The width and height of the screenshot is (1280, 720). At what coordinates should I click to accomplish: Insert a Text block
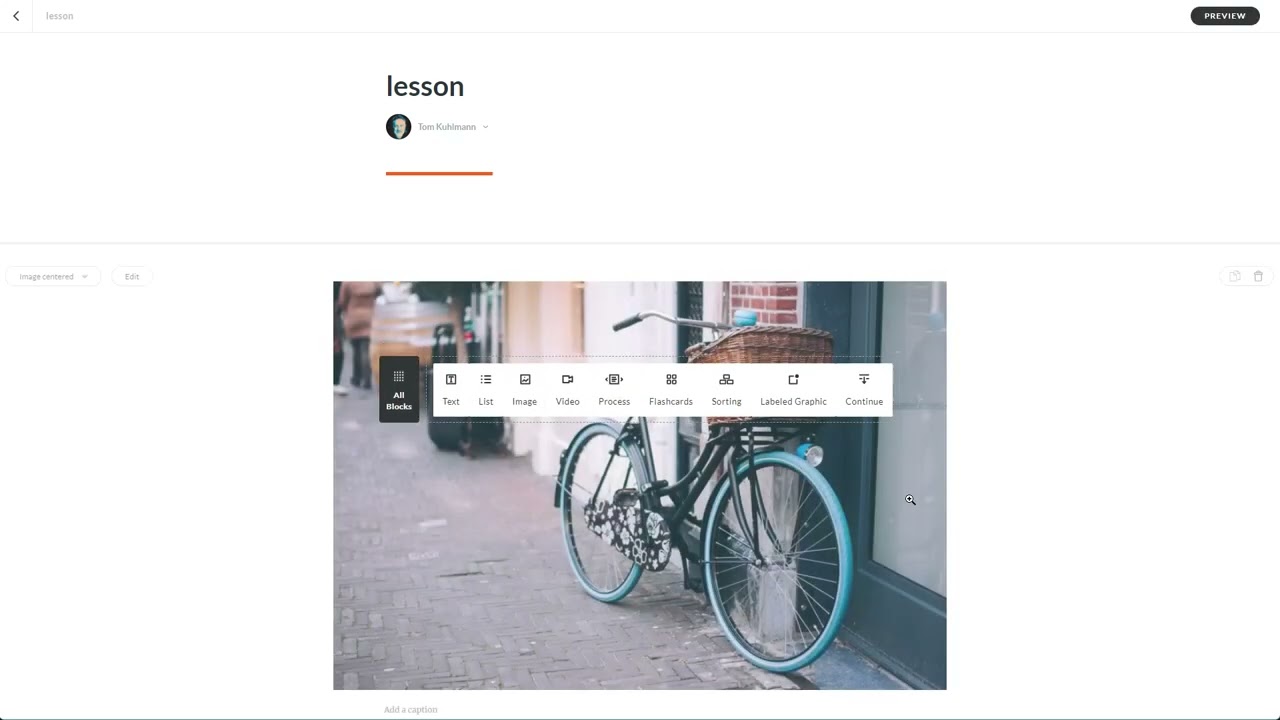(x=451, y=389)
